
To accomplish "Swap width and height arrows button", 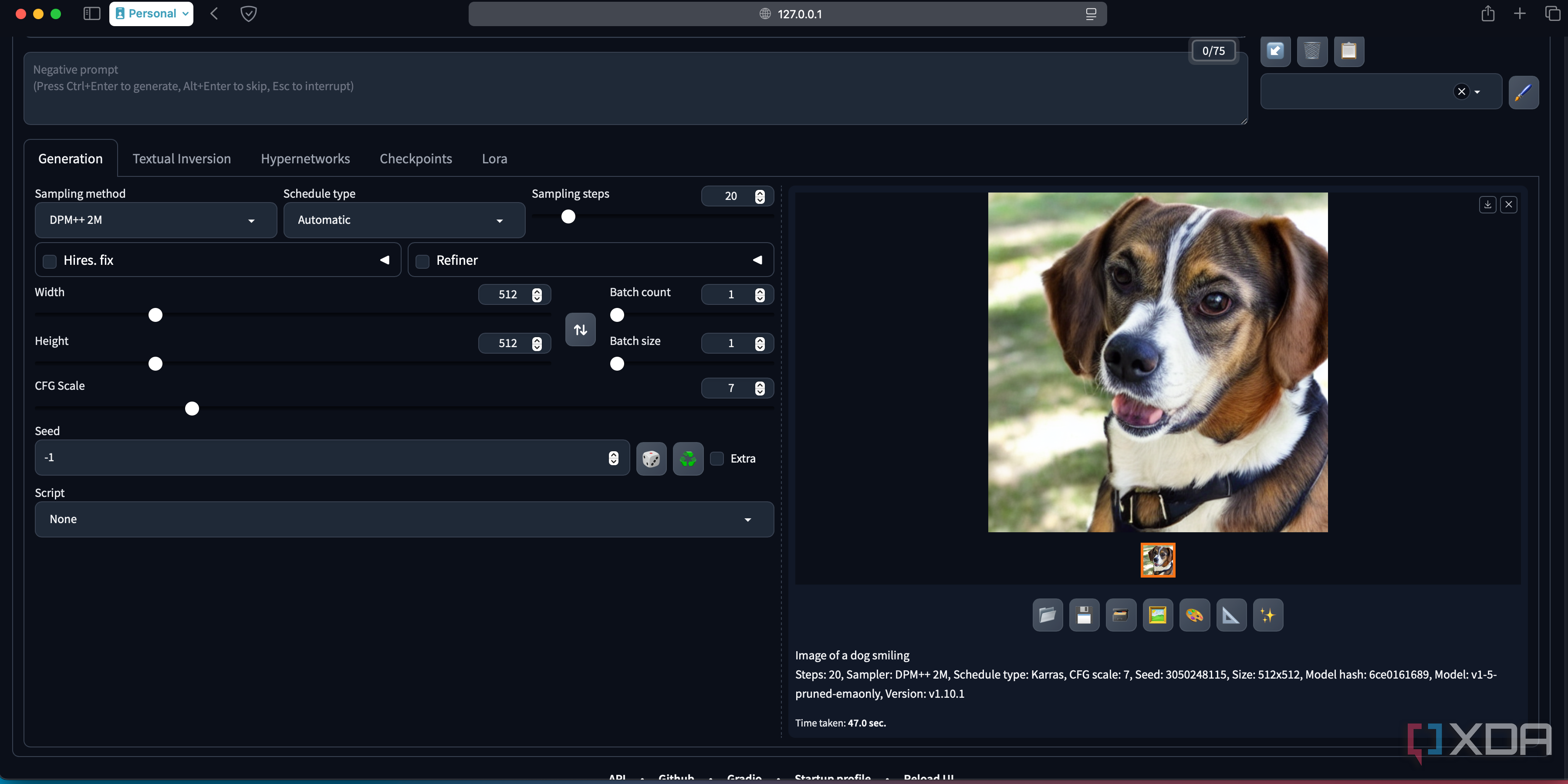I will point(580,329).
